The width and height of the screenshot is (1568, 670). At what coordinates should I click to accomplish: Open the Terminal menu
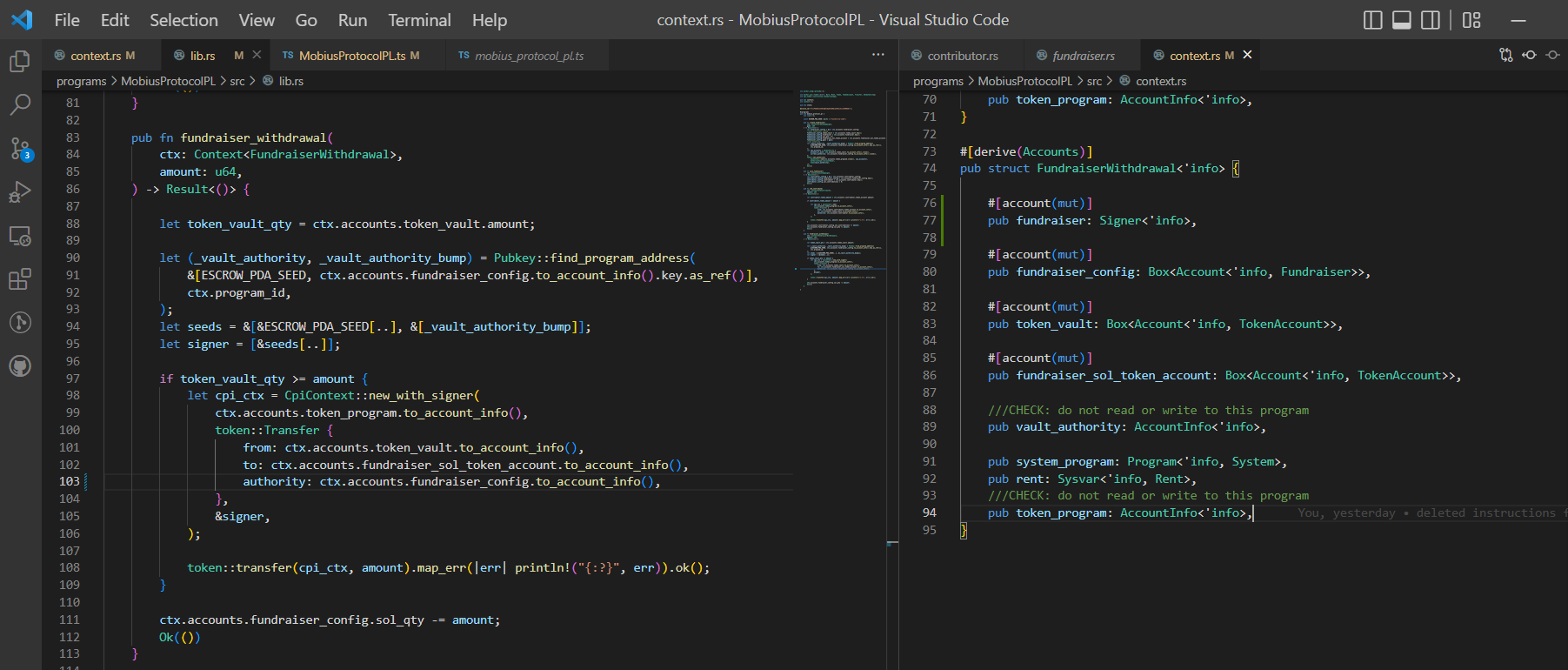click(x=419, y=20)
